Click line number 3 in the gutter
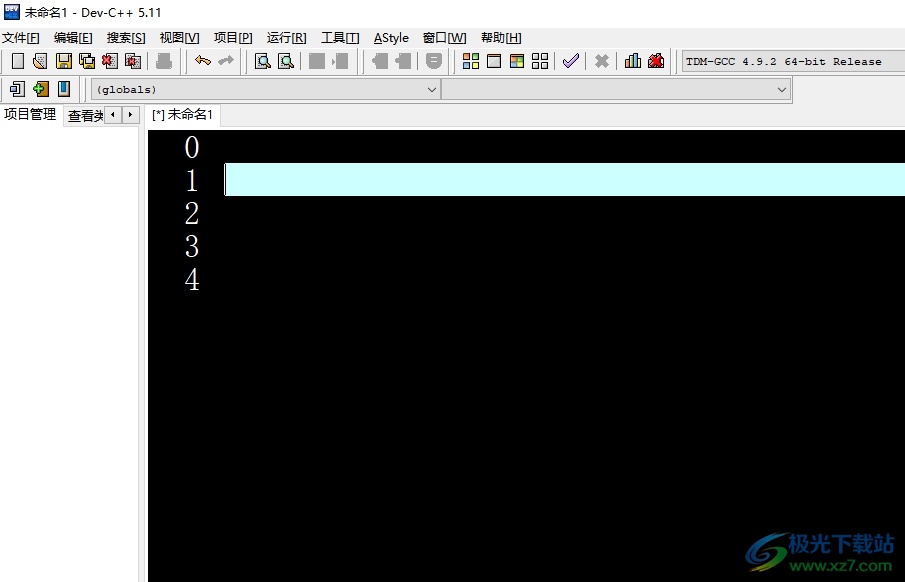 (x=192, y=247)
